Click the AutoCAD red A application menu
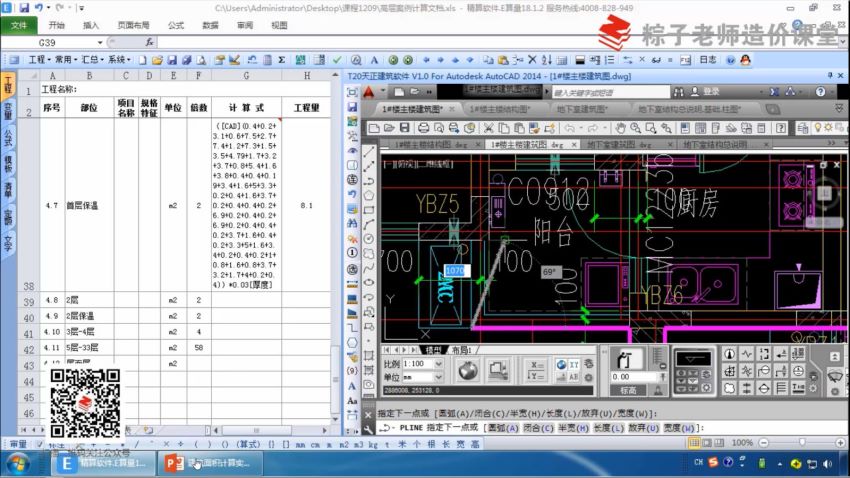 pyautogui.click(x=369, y=92)
